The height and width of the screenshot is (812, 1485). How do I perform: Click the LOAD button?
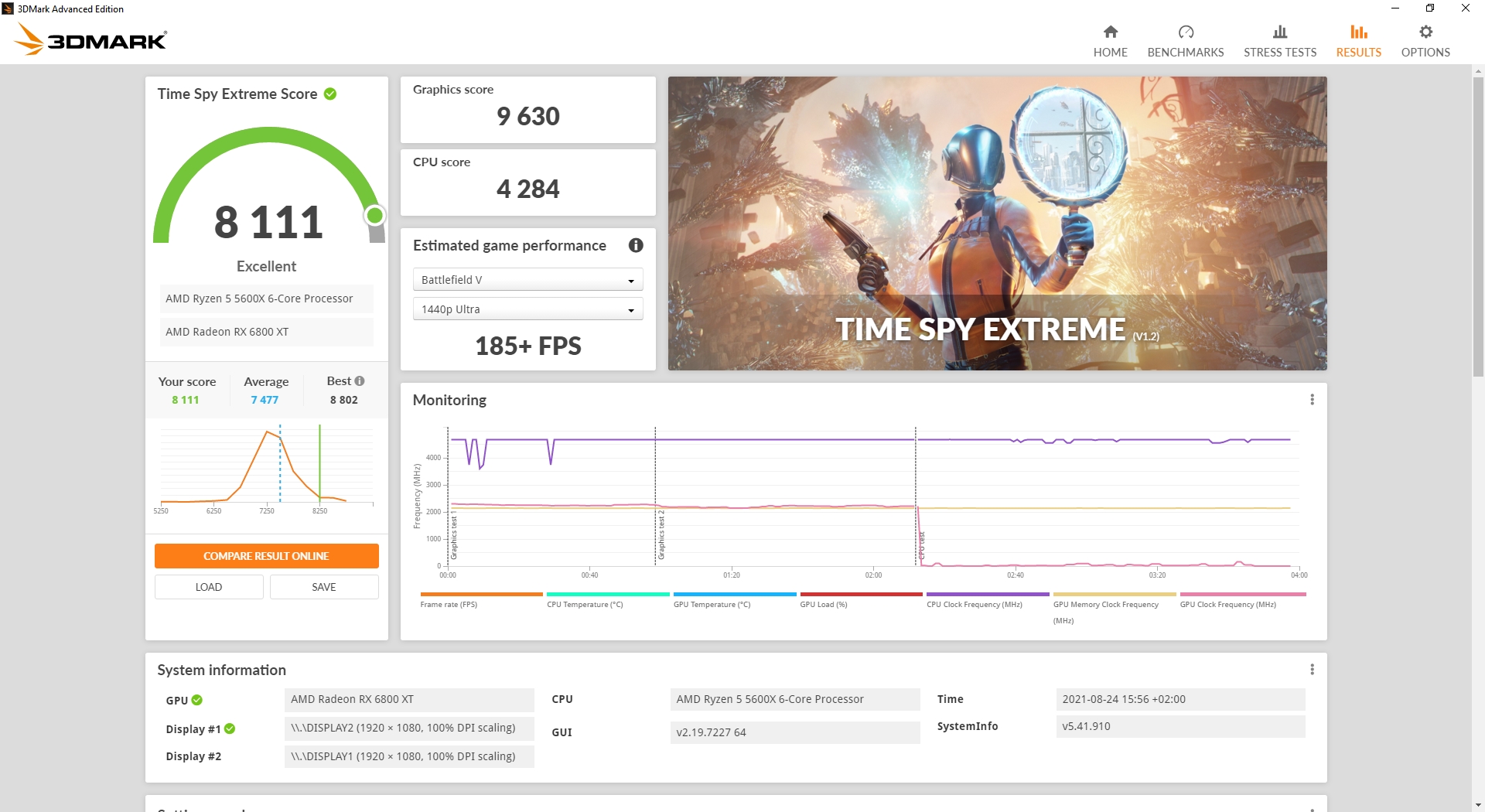click(x=209, y=587)
